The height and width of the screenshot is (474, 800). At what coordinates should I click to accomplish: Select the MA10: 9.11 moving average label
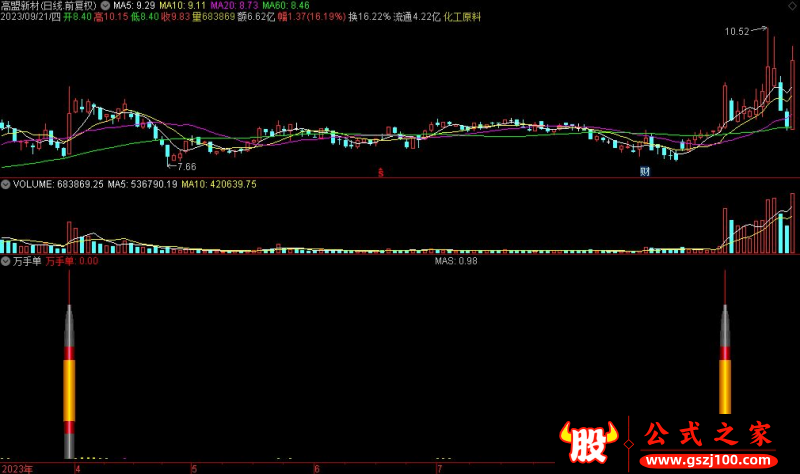[183, 6]
